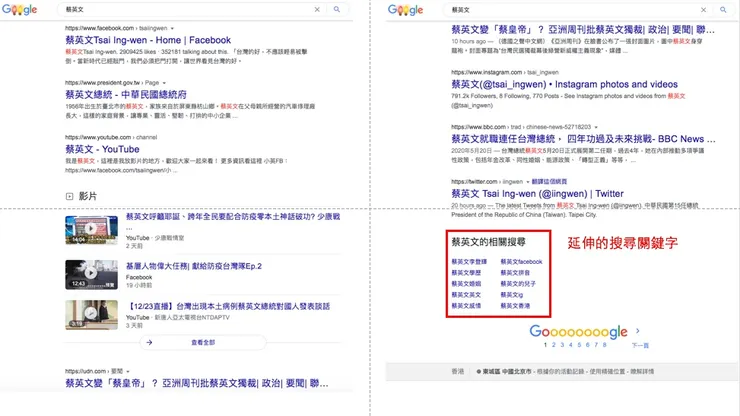The height and width of the screenshot is (416, 740).
Task: Click footer link 根據你的活動記錄
Action: coord(561,372)
